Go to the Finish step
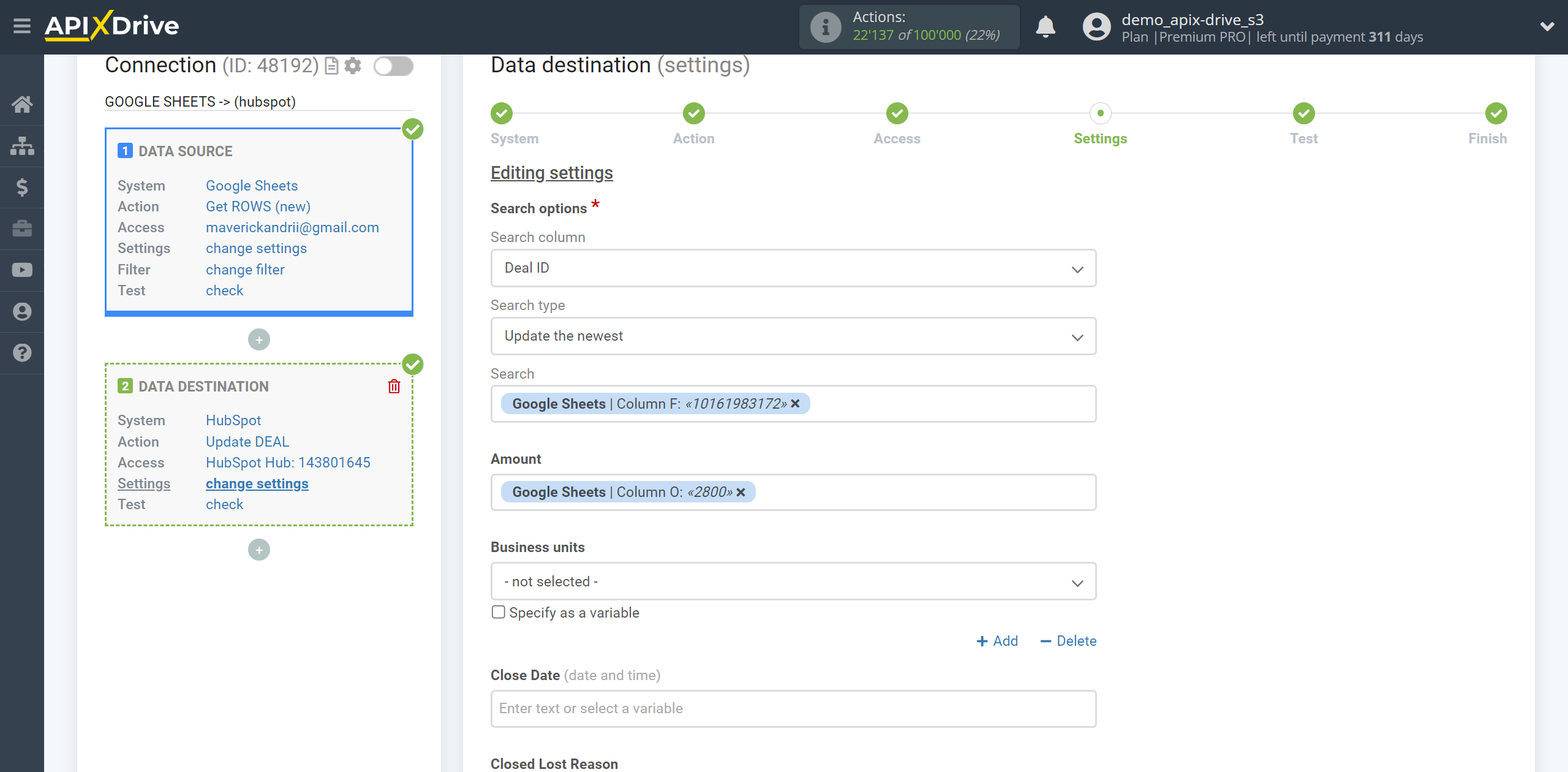Image resolution: width=1568 pixels, height=772 pixels. [x=1496, y=113]
